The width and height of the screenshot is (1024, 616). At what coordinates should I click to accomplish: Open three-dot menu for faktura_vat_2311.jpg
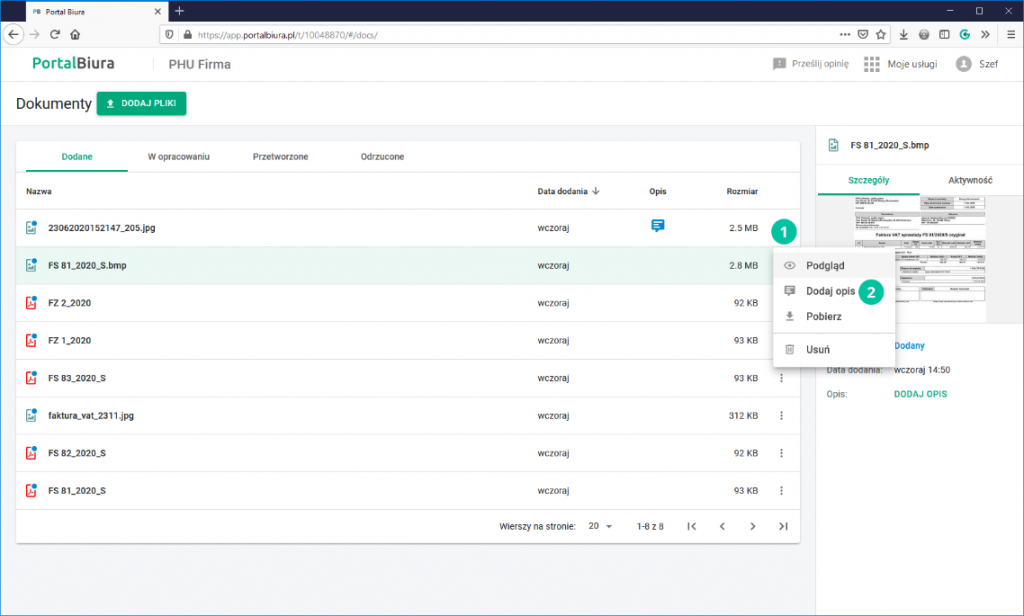pyautogui.click(x=781, y=415)
